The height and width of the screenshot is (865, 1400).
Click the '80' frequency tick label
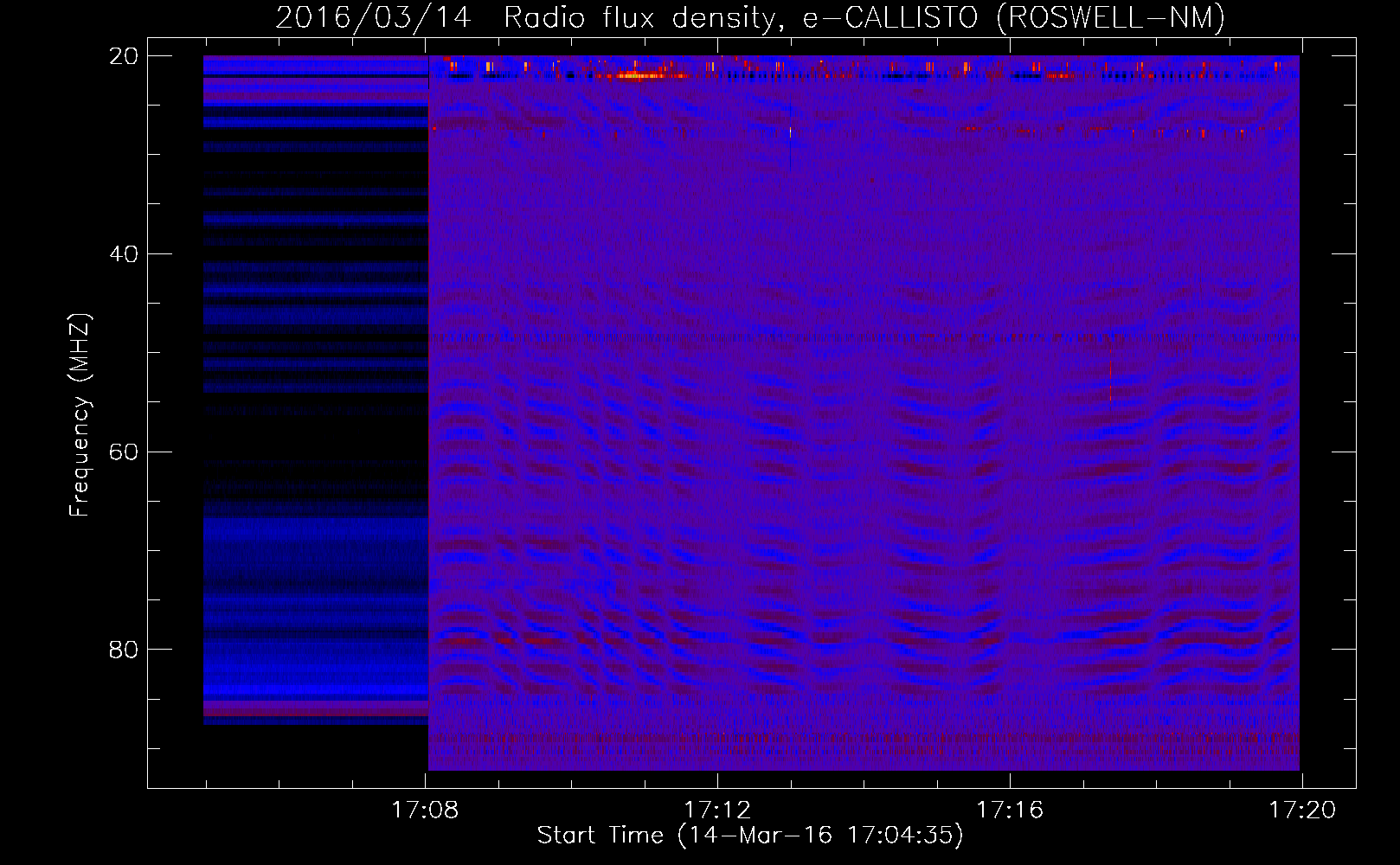click(123, 650)
